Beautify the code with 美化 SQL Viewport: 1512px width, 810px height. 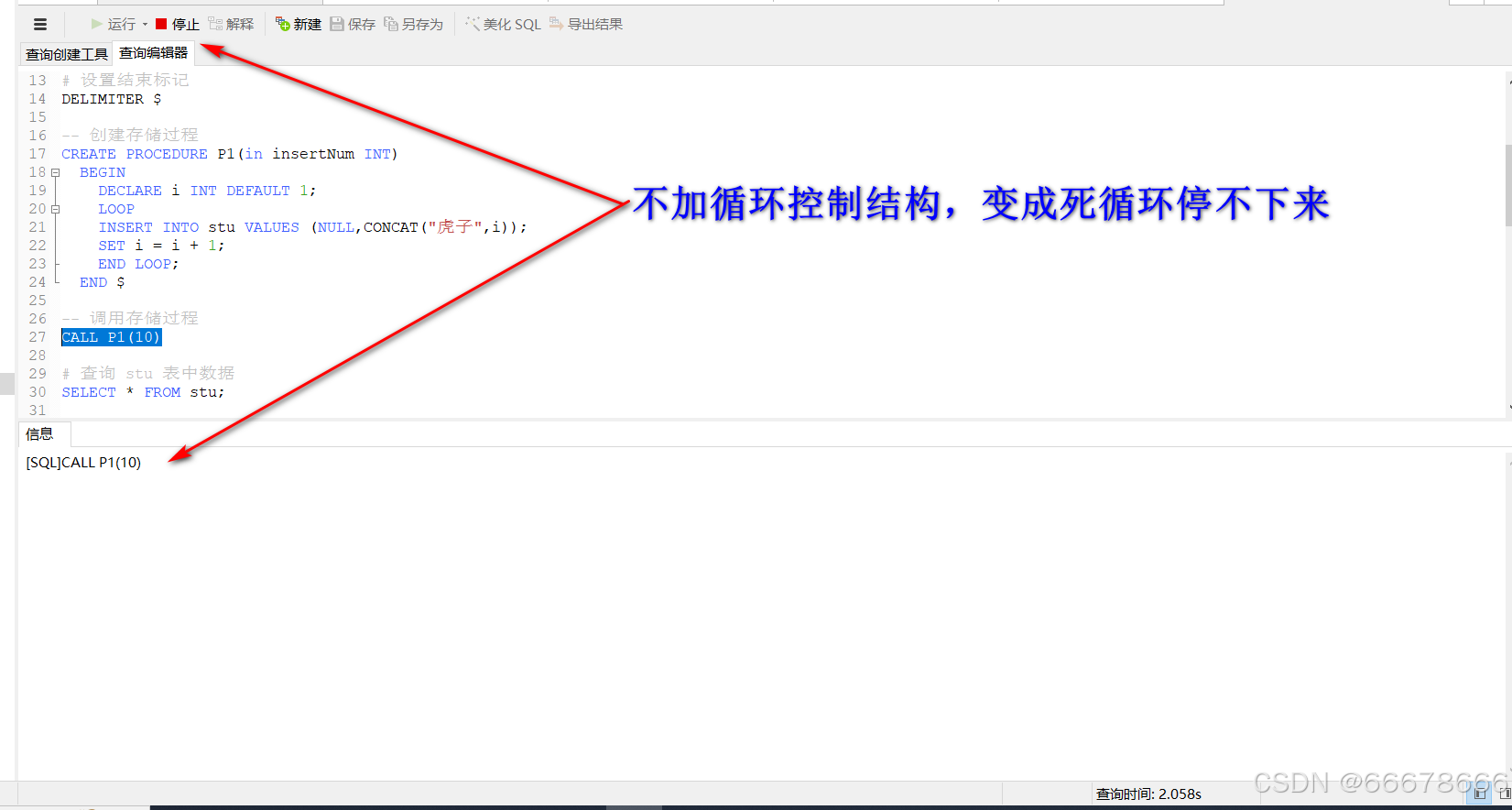(x=504, y=25)
